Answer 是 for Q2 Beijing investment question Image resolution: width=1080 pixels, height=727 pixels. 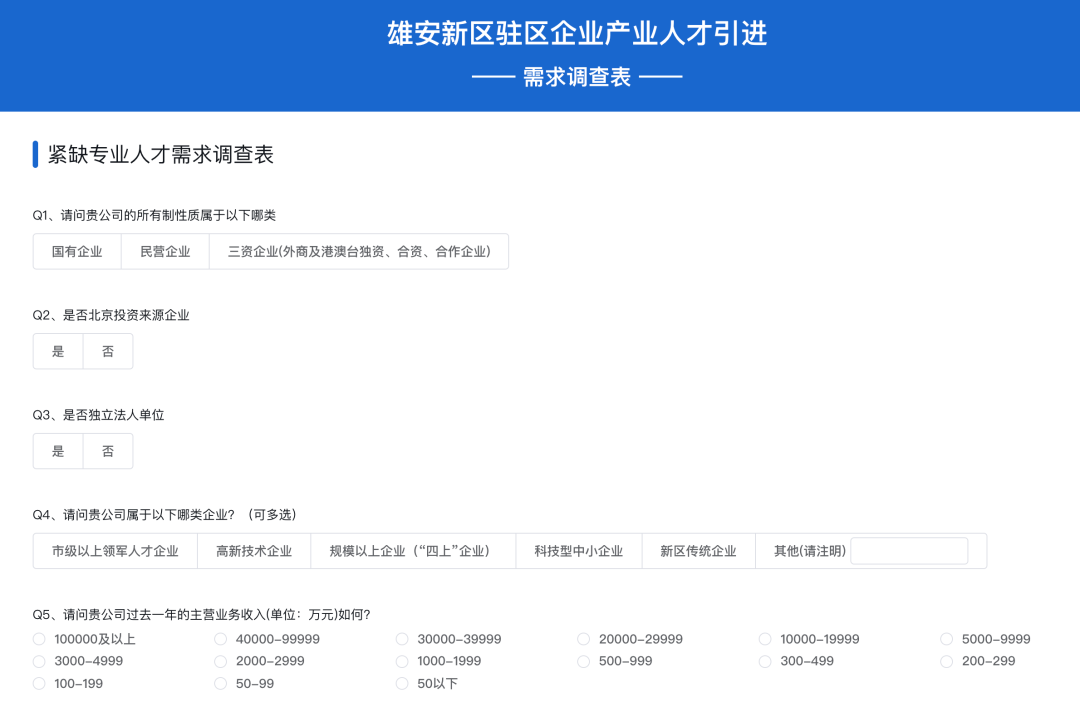(x=57, y=351)
